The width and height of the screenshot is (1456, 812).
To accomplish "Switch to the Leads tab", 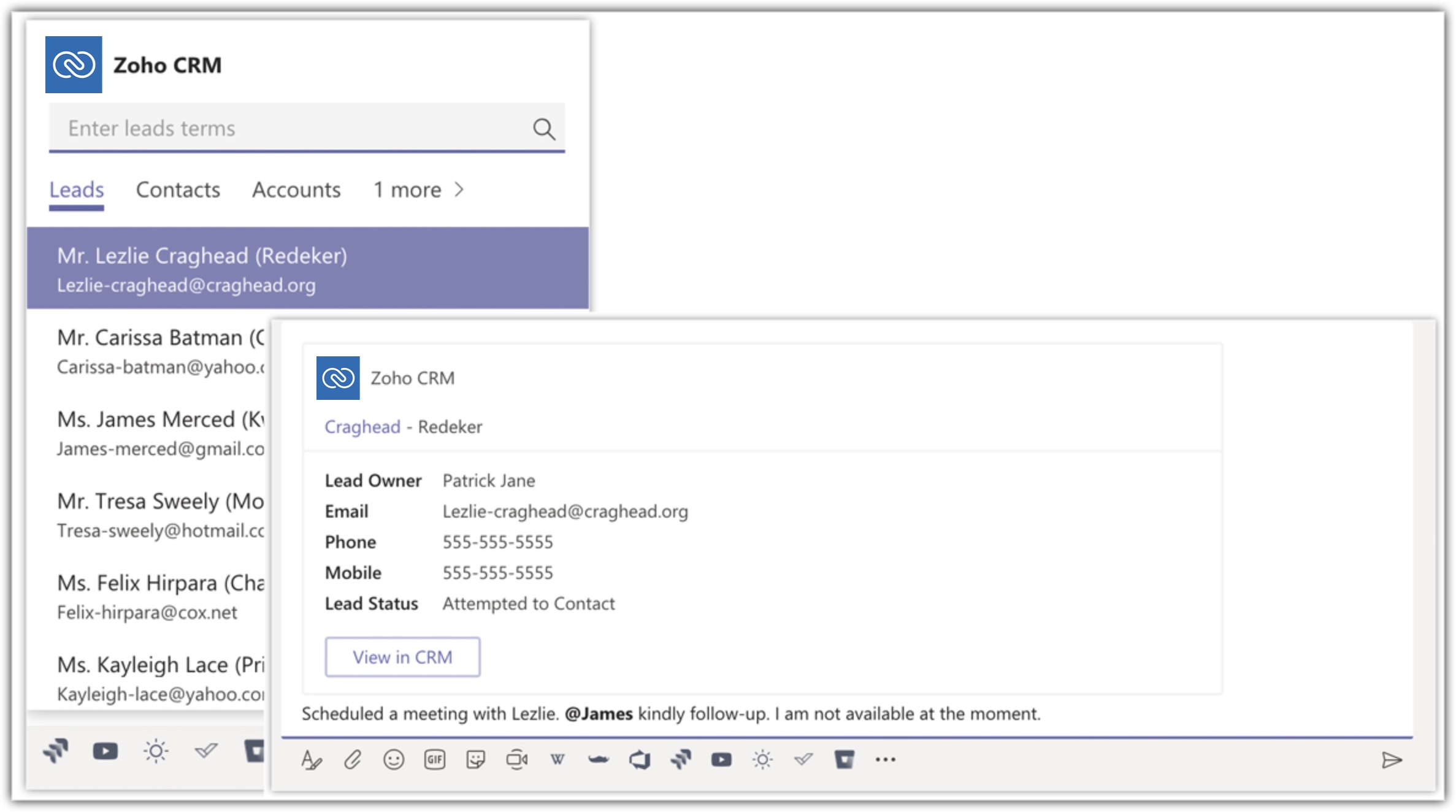I will point(77,190).
